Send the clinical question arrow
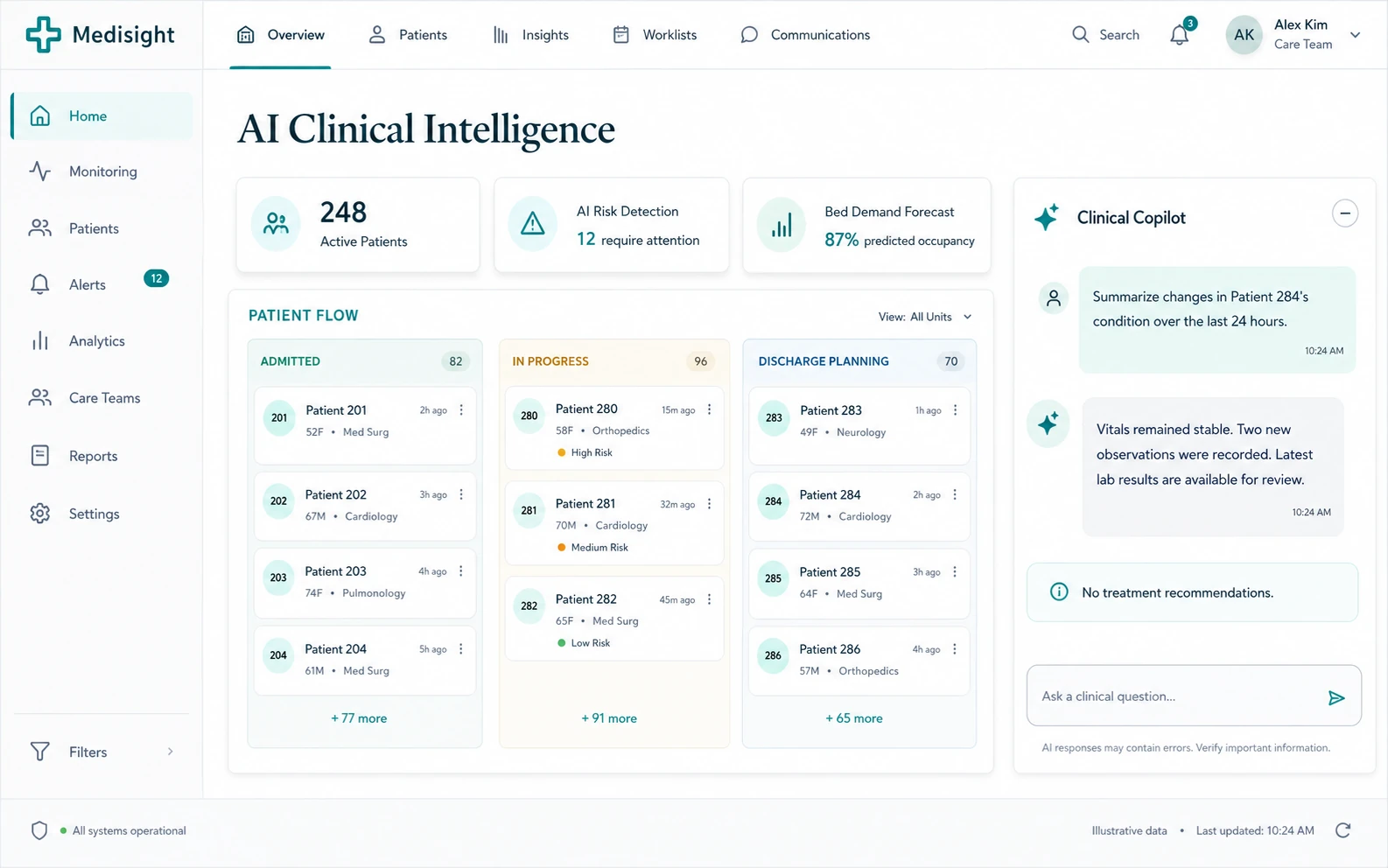This screenshot has width=1388, height=868. 1336,697
